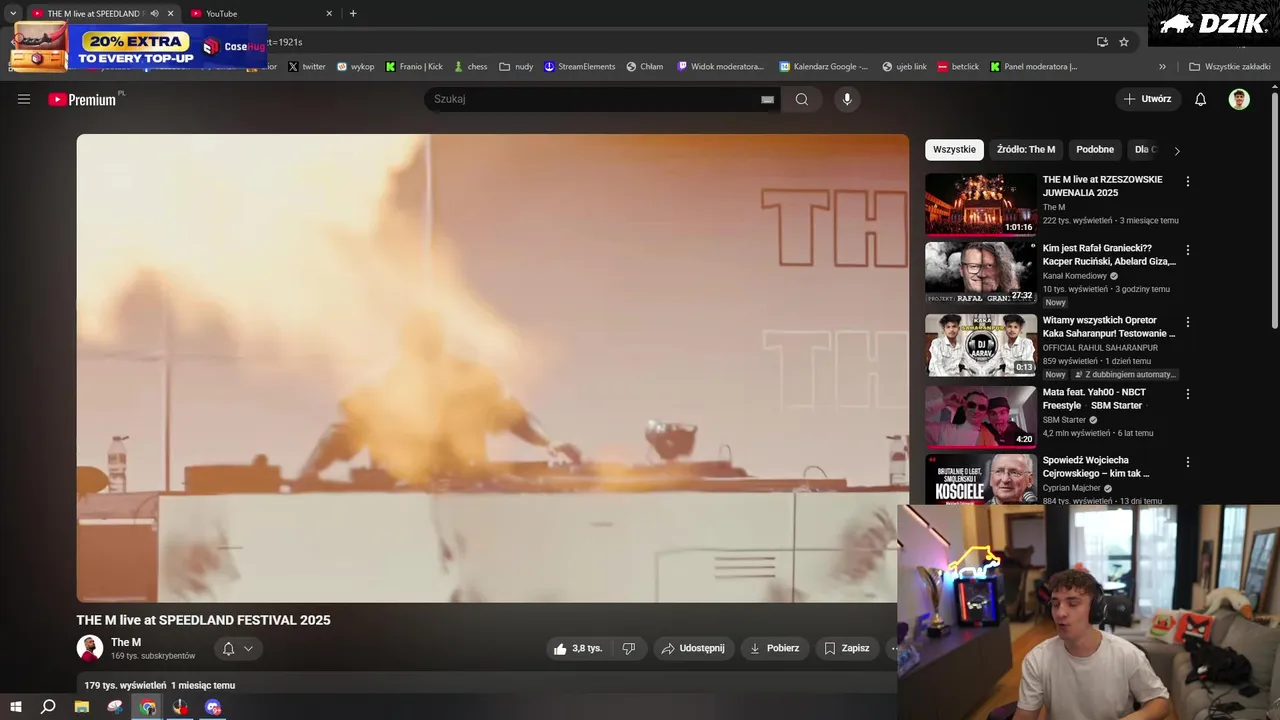
Task: Open The M channel name link
Action: point(126,642)
